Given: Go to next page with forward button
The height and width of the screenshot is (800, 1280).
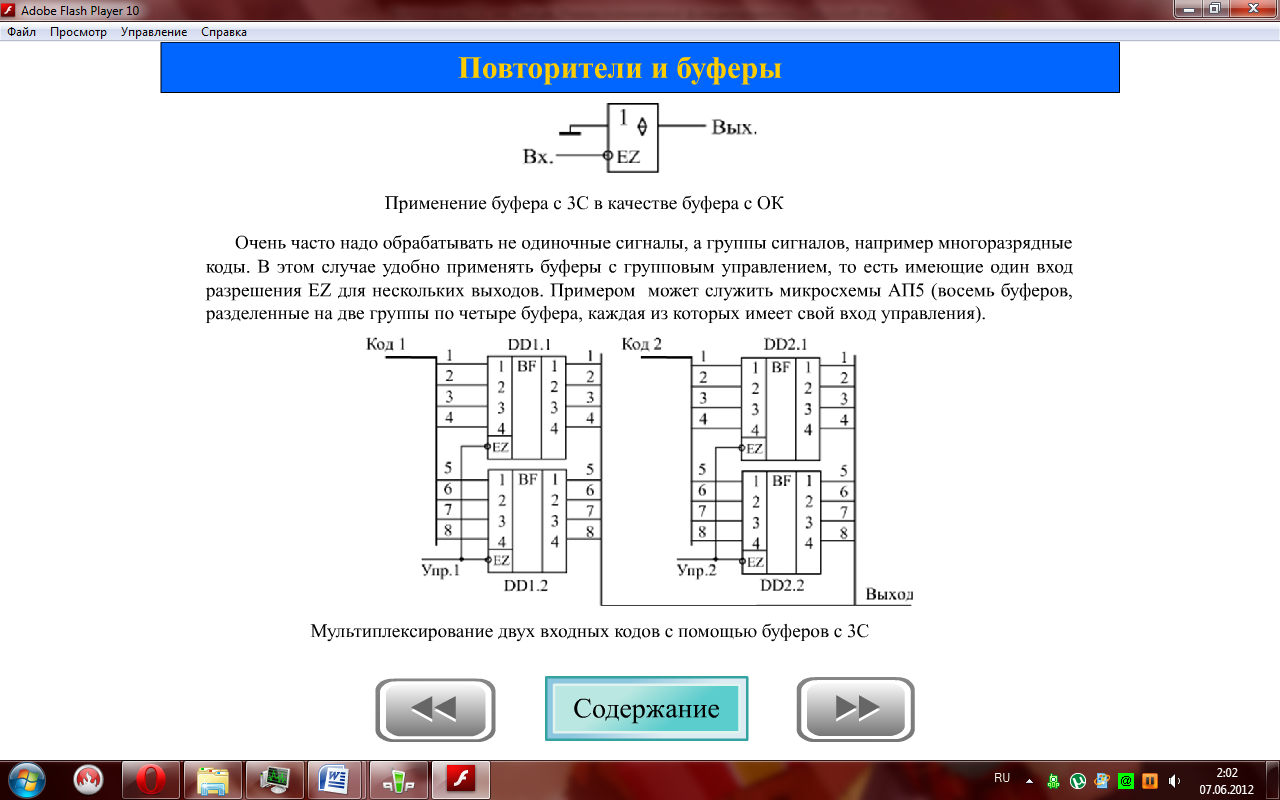Looking at the screenshot, I should tap(856, 709).
